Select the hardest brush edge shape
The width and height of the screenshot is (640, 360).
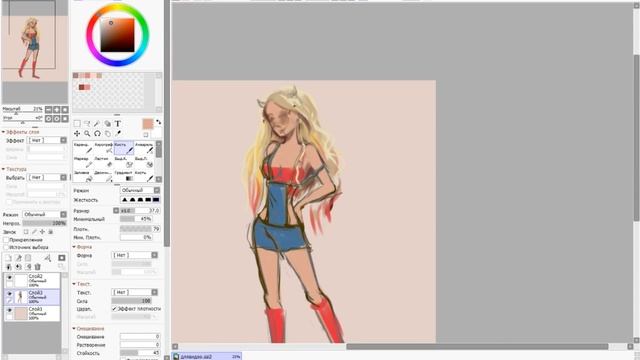[156, 200]
